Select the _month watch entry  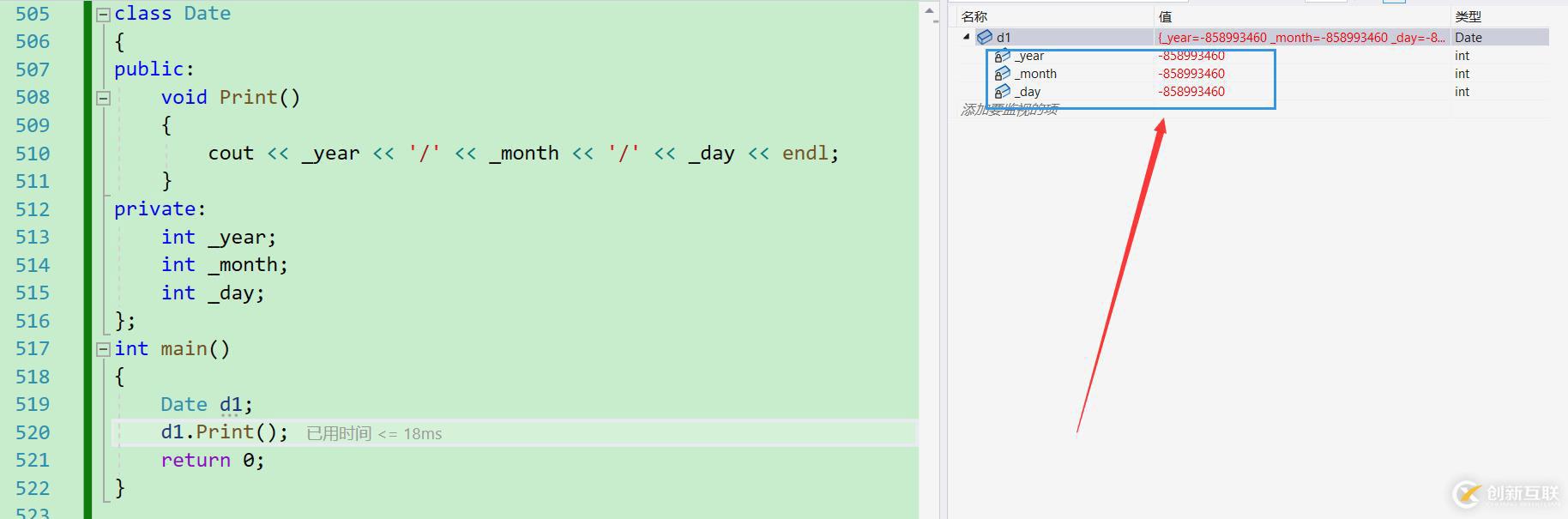coord(1035,74)
